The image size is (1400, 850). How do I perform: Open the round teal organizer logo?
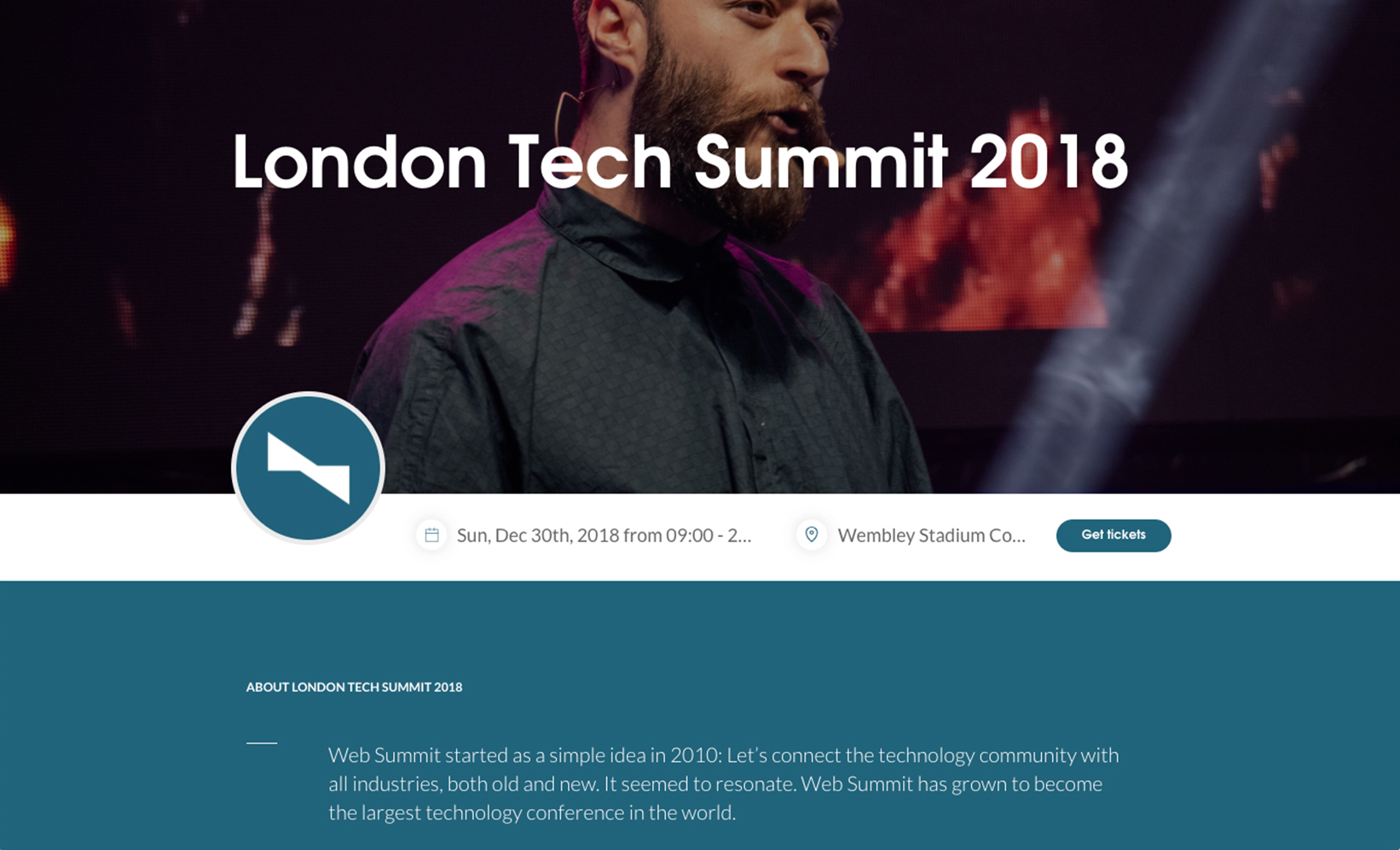point(308,467)
